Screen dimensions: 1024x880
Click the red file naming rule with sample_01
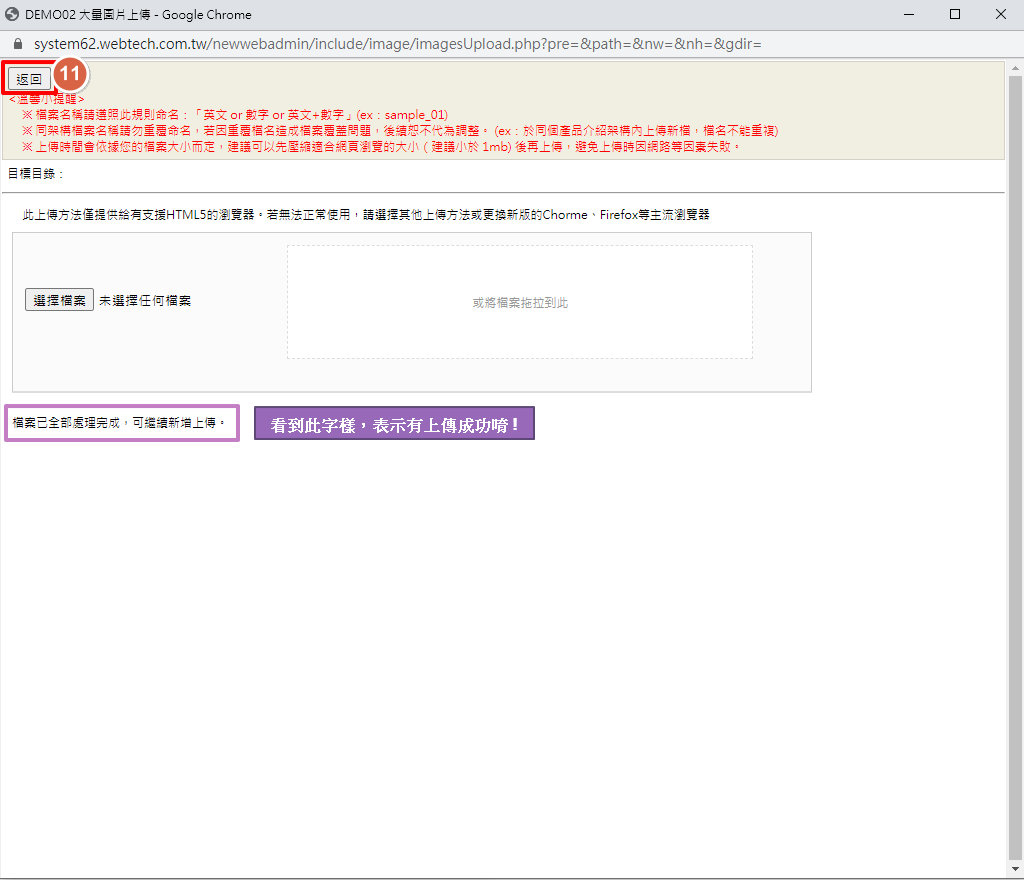(235, 115)
